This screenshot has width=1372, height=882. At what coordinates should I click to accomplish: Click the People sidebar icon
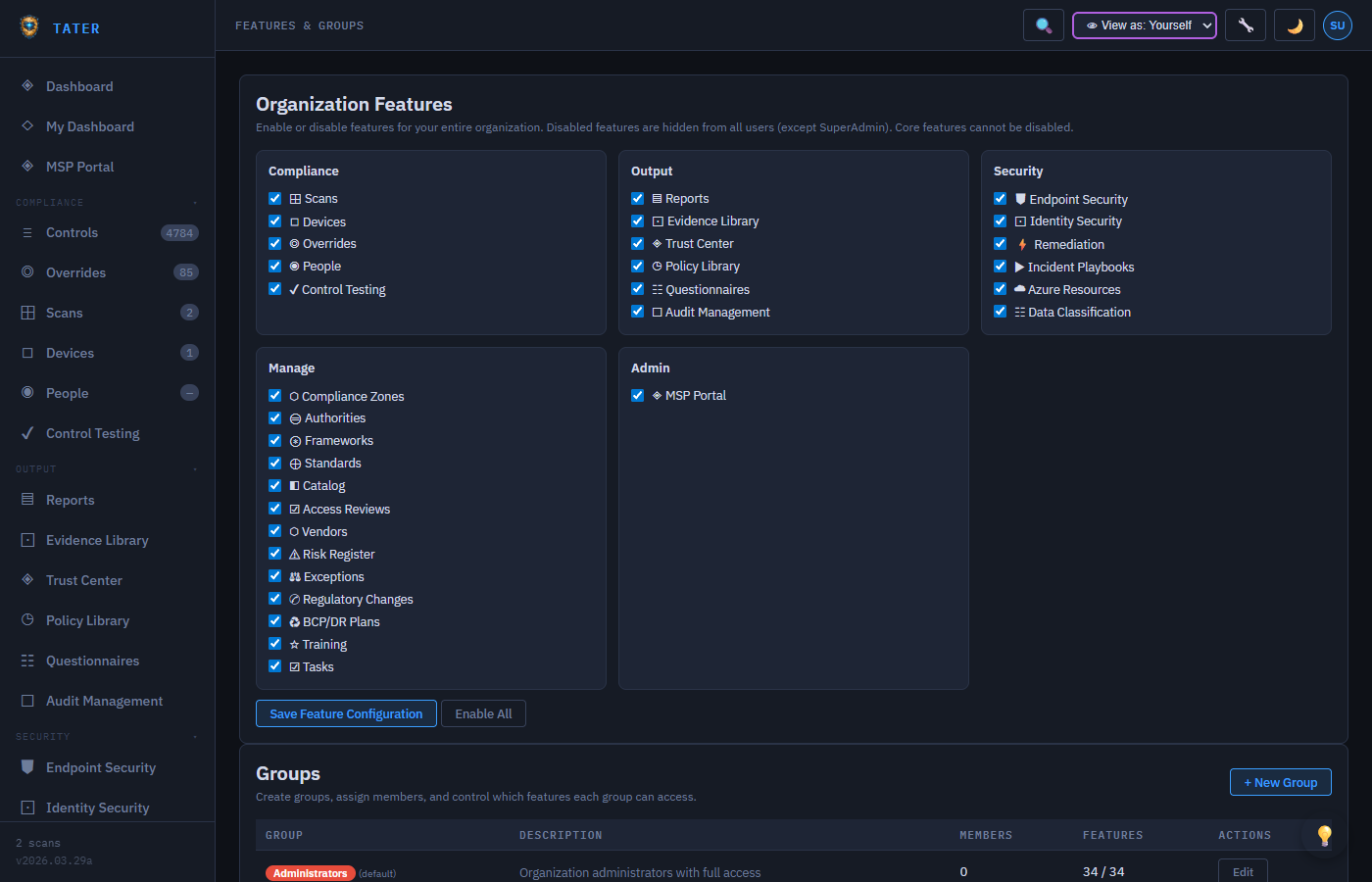[27, 393]
